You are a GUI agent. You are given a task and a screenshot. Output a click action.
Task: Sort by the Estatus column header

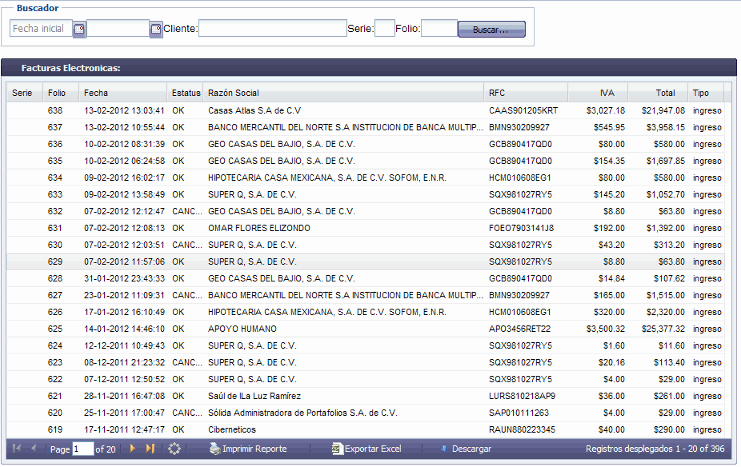(x=185, y=93)
